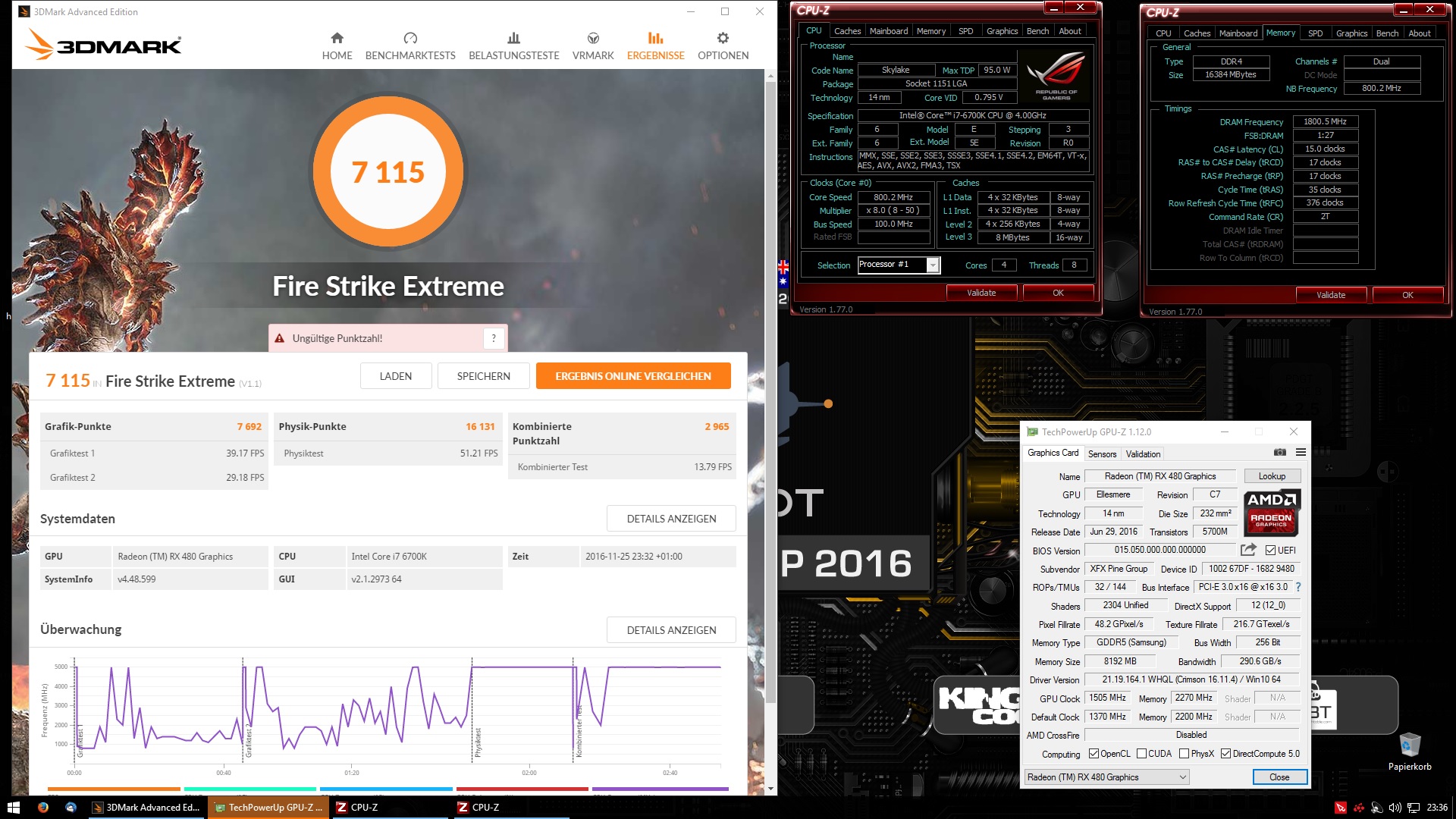Screen dimensions: 1456x819
Task: Open the HOME section in 3DMark
Action: (337, 46)
